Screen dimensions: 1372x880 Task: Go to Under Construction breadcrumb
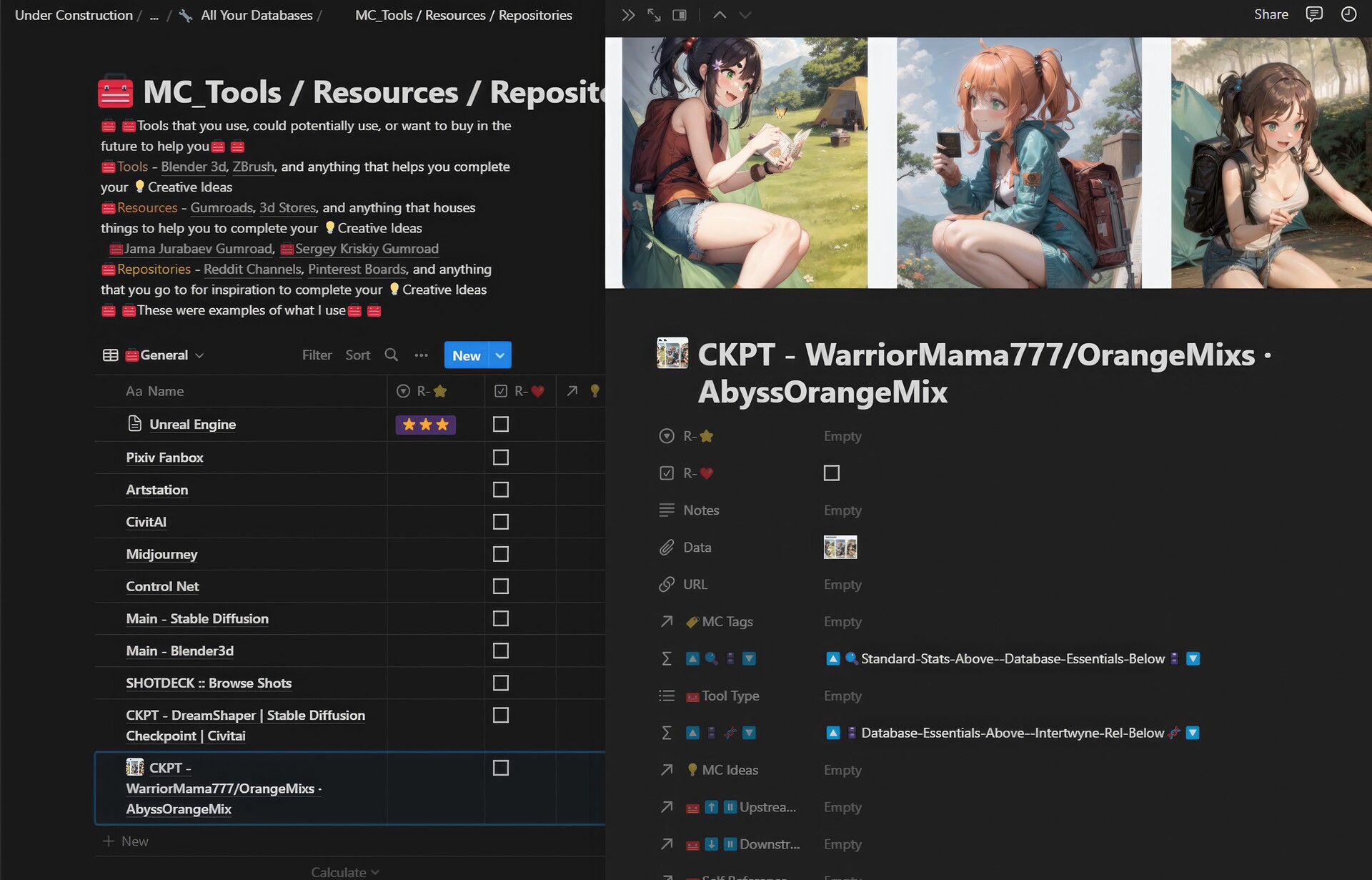point(74,15)
